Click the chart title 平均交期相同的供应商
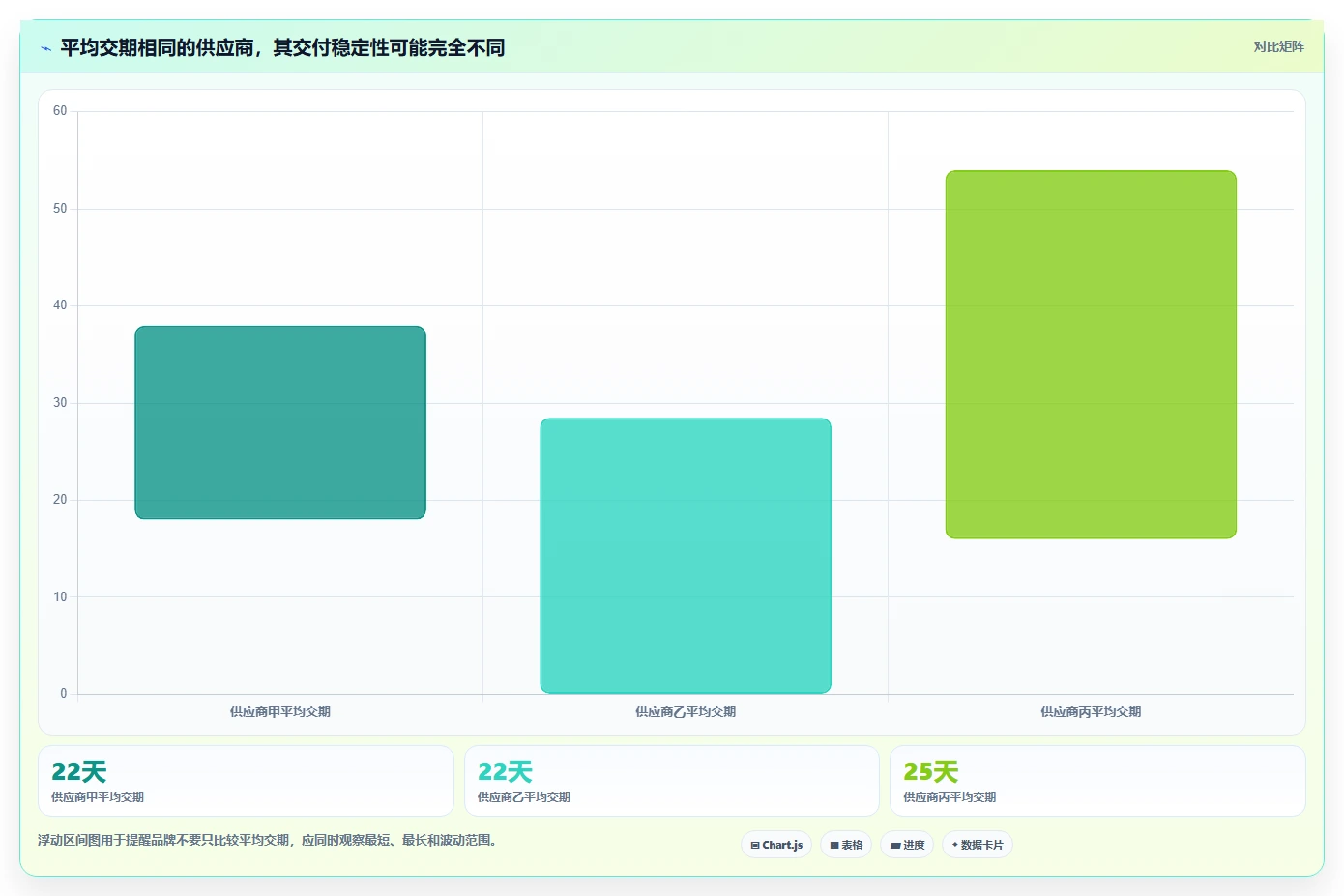 tap(282, 47)
